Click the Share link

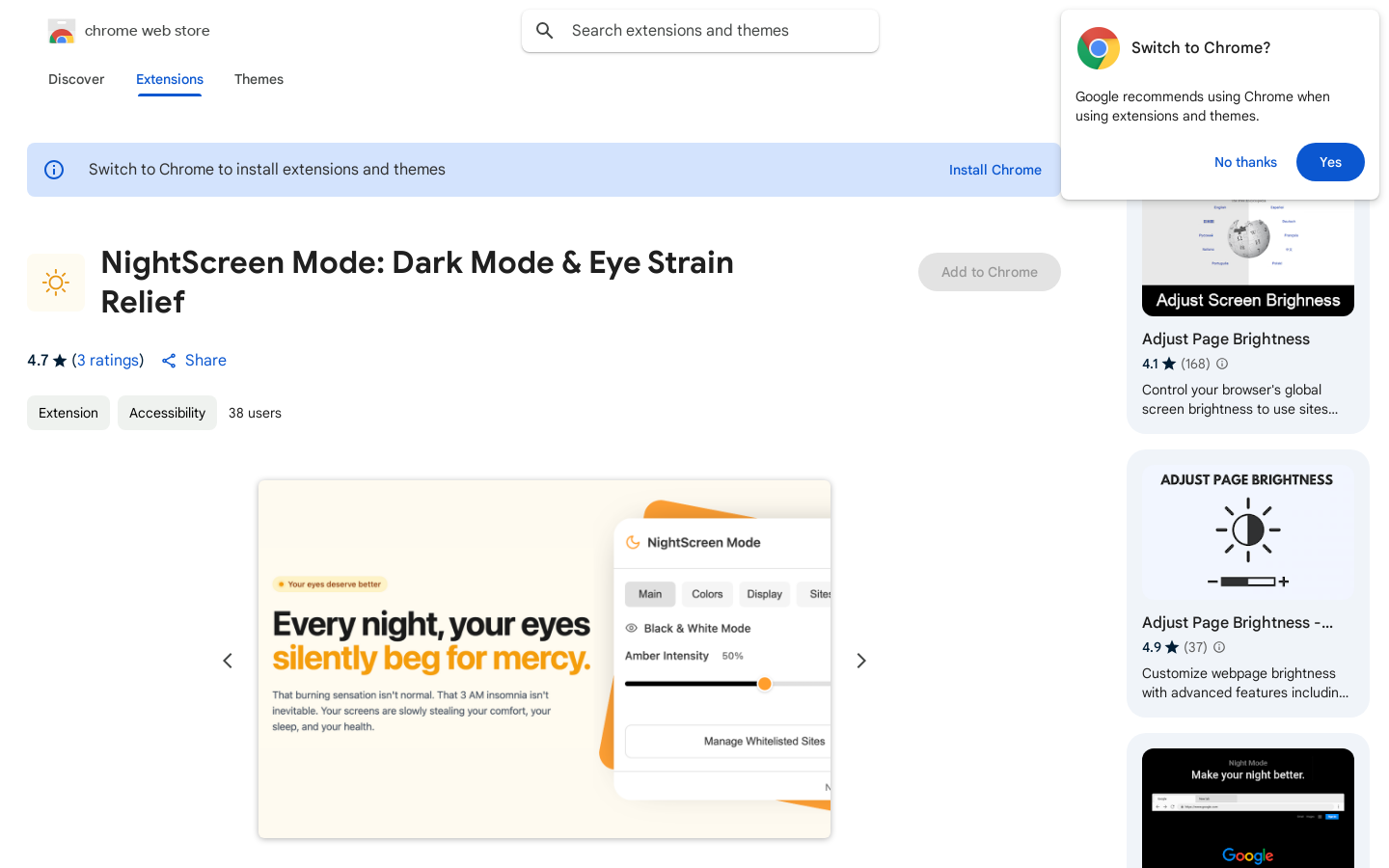pyautogui.click(x=205, y=361)
